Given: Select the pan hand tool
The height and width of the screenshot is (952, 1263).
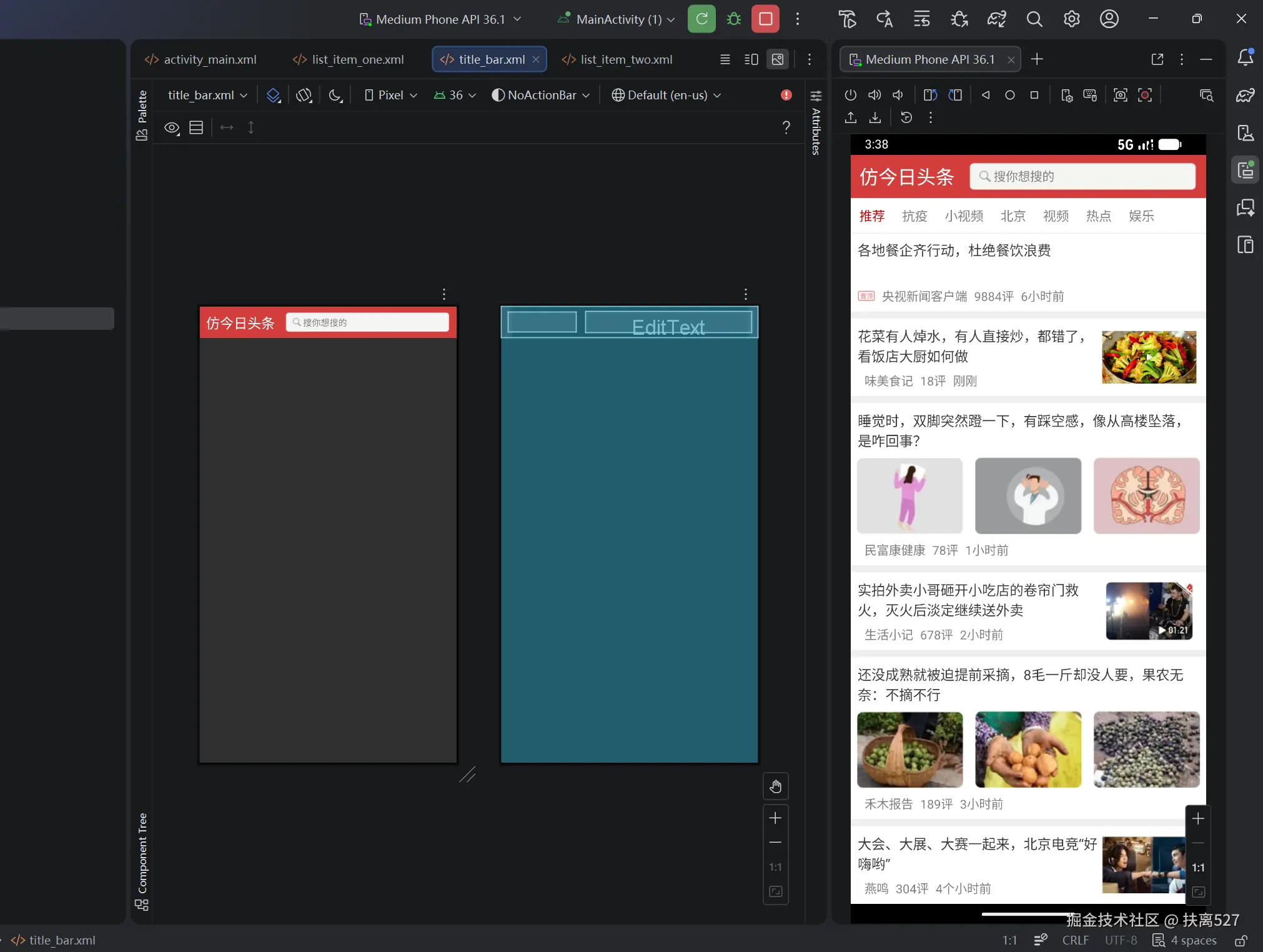Looking at the screenshot, I should pyautogui.click(x=775, y=786).
